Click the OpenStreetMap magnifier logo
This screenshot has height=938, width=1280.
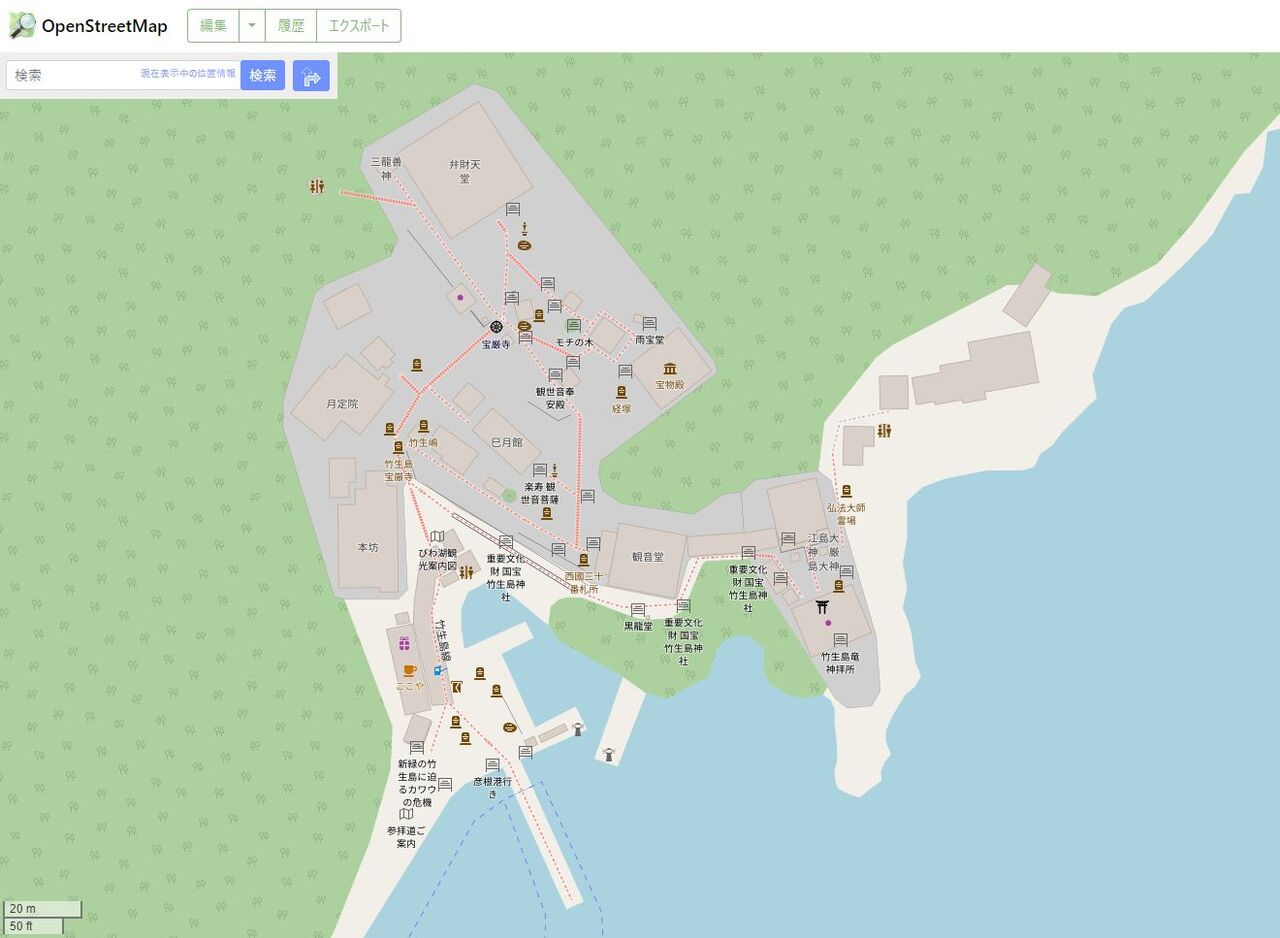coord(22,25)
